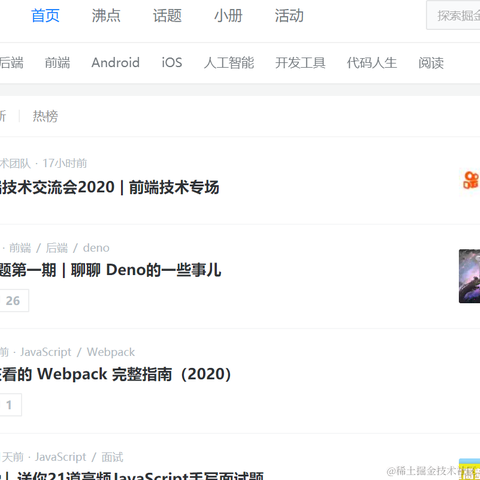This screenshot has height=480, width=480.
Task: Select the Android category
Action: click(x=116, y=63)
